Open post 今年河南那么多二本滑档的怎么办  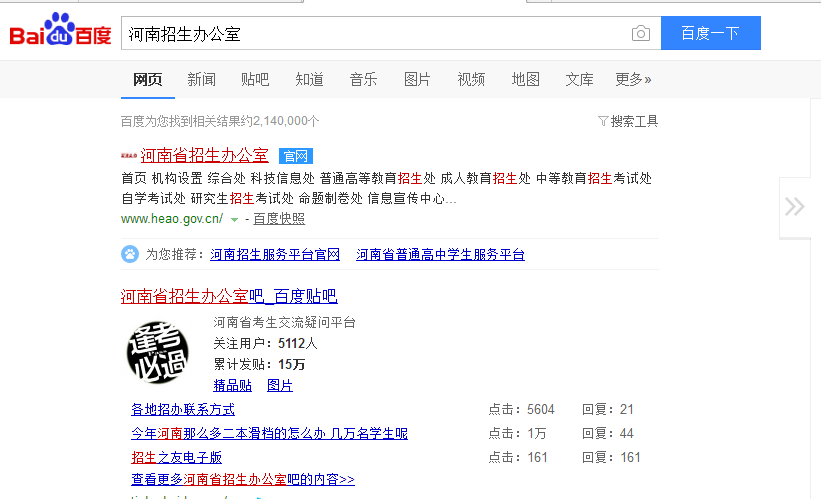[269, 434]
